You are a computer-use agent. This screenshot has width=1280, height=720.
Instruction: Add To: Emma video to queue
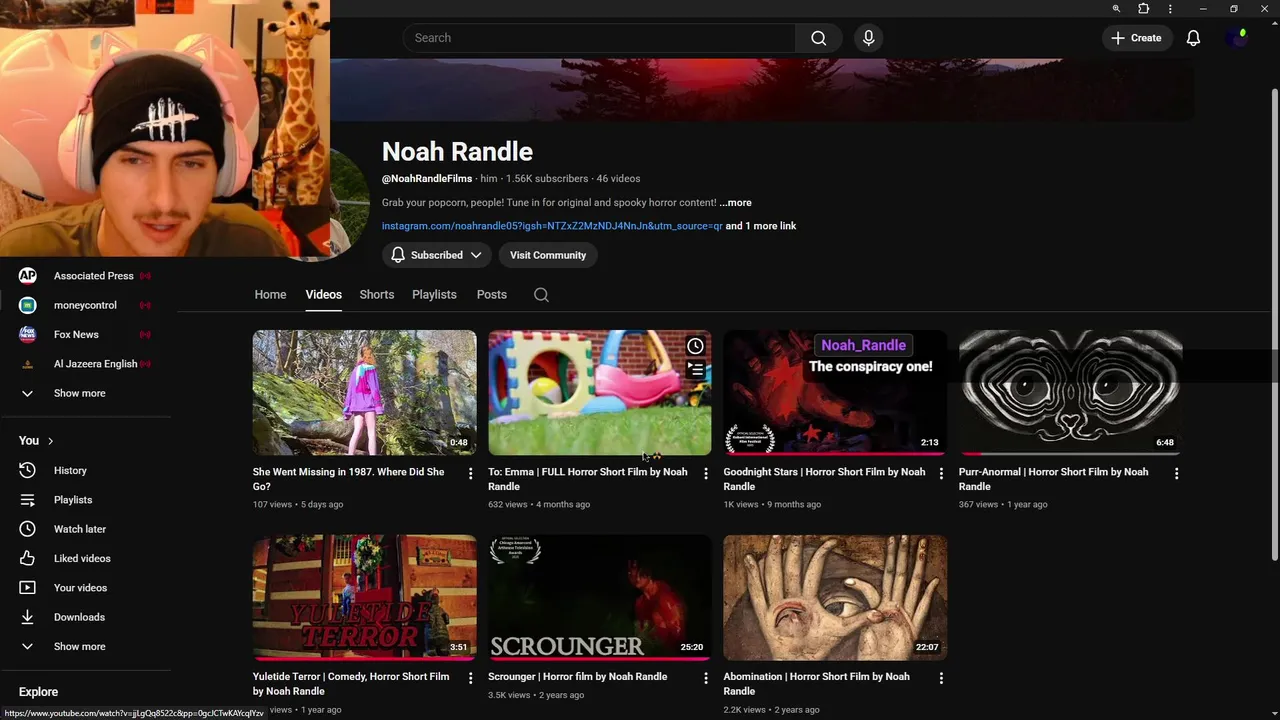tap(695, 369)
